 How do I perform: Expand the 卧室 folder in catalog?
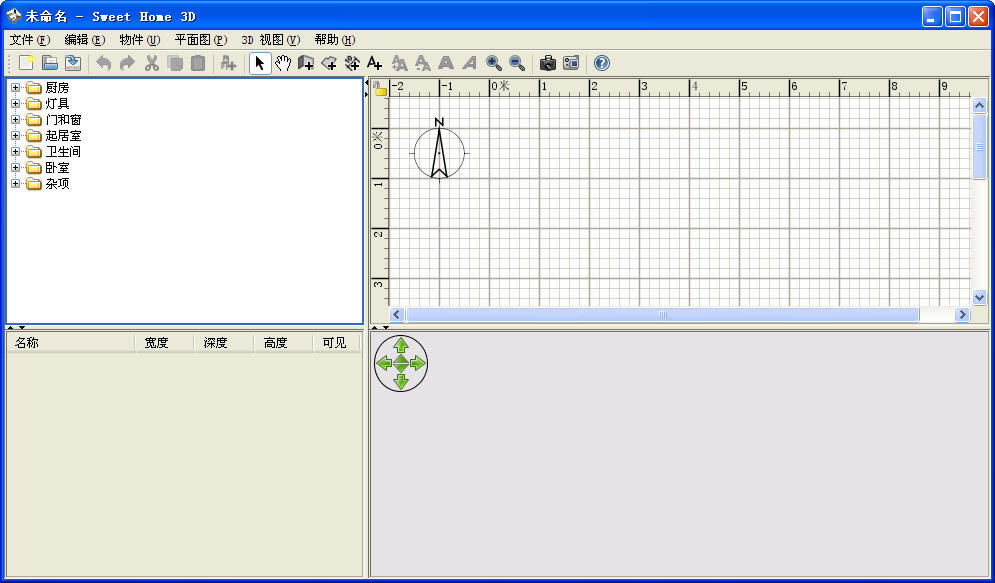pyautogui.click(x=16, y=168)
